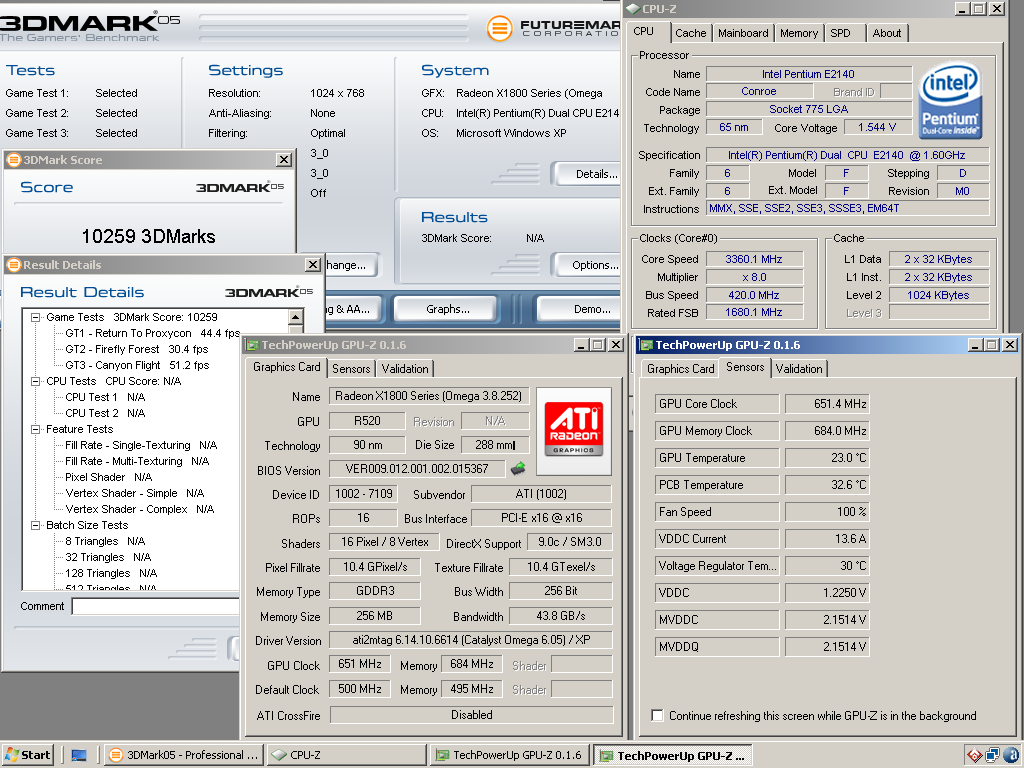The image size is (1024, 768).
Task: Collapse the Game Tests tree node
Action: [x=36, y=317]
